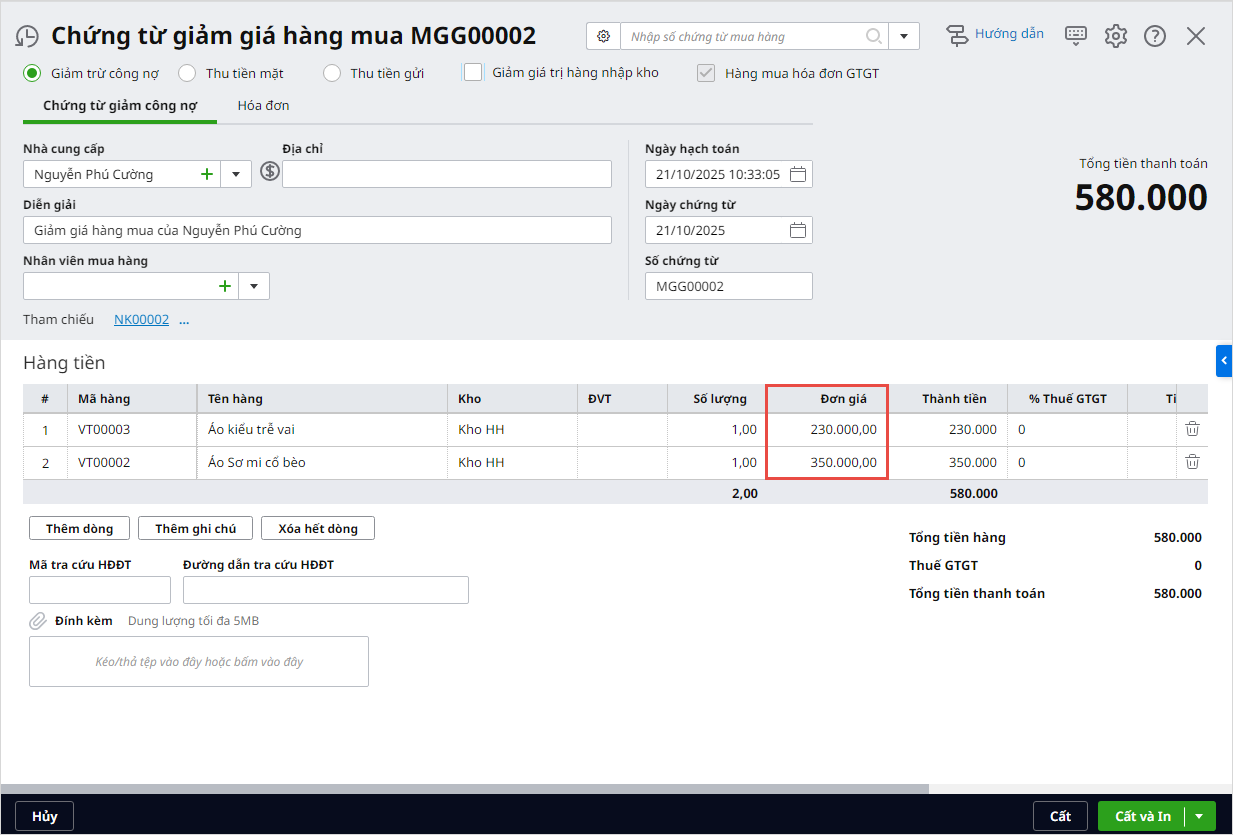
Task: Click the help question mark icon
Action: tap(1155, 36)
